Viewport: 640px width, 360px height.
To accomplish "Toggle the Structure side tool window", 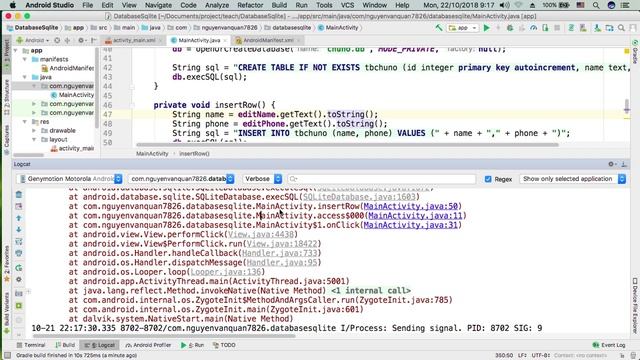I will (7, 98).
